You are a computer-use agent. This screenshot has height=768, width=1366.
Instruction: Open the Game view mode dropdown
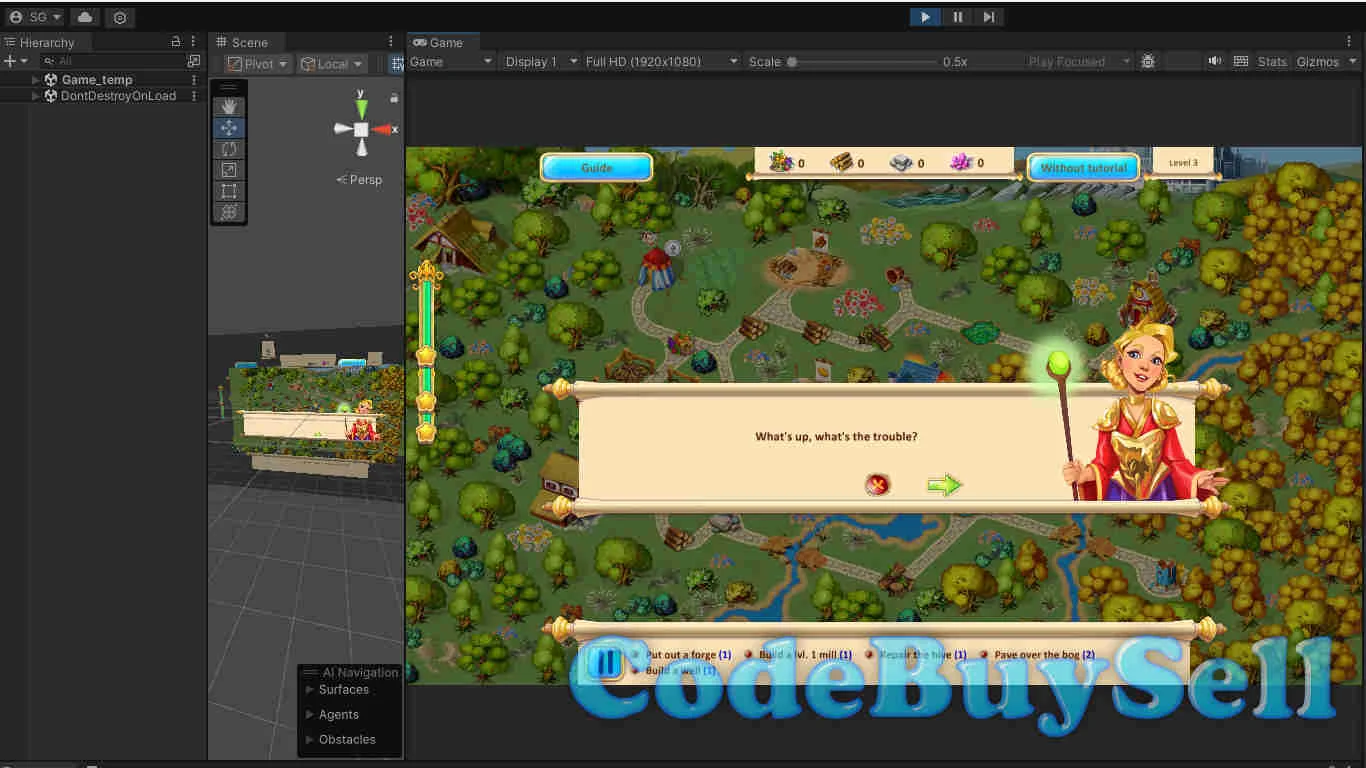[451, 61]
